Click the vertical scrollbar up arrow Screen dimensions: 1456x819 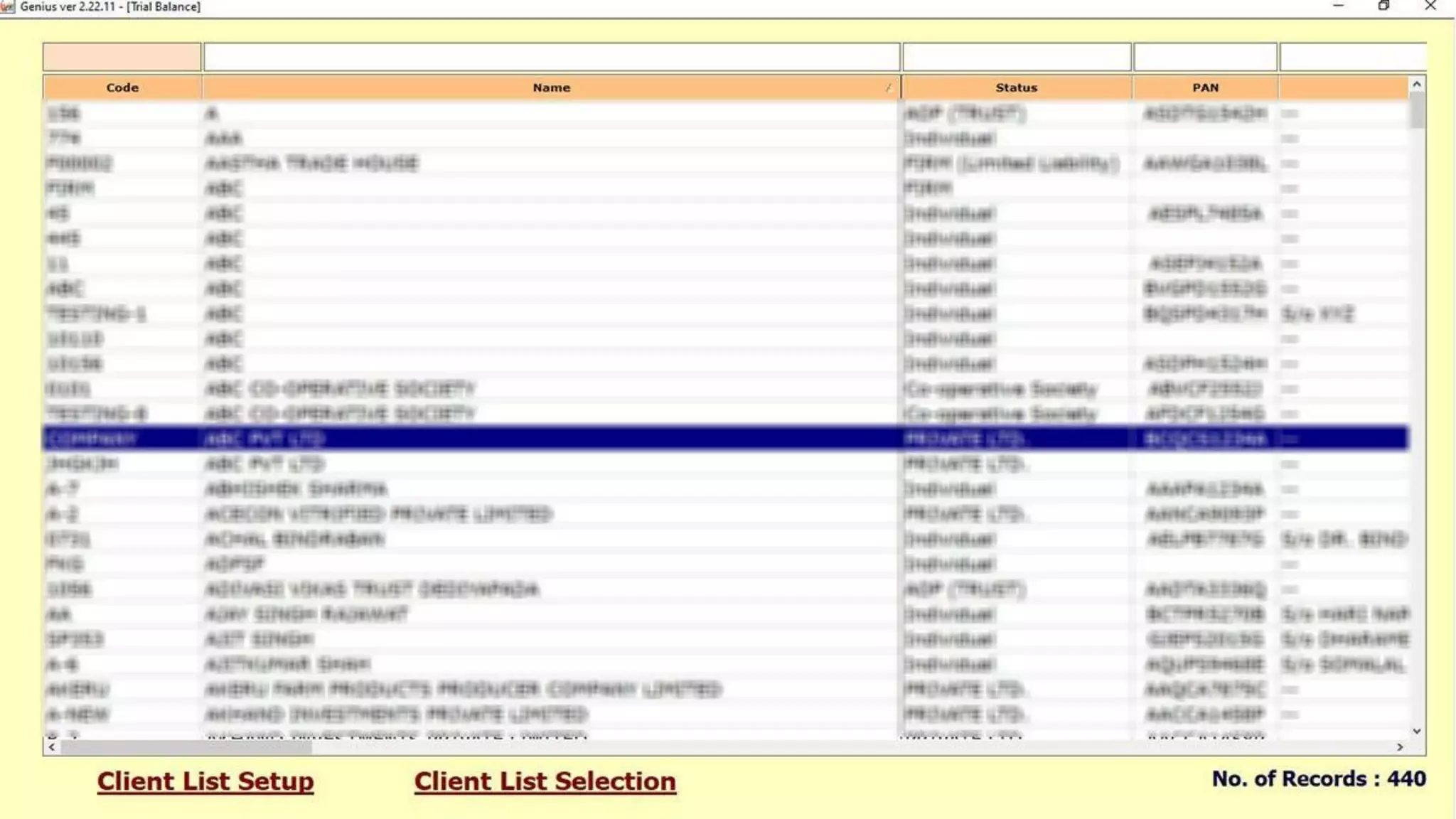(x=1417, y=85)
